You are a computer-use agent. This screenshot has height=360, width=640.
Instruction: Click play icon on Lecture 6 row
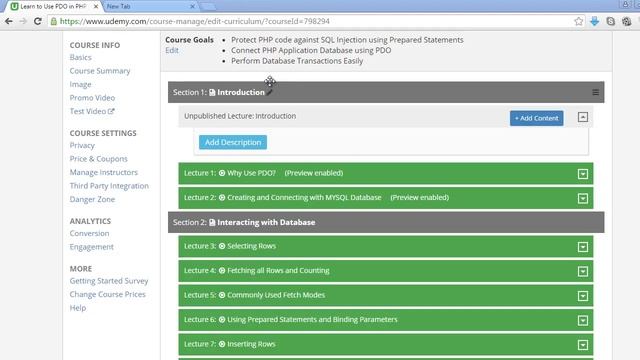pos(222,320)
